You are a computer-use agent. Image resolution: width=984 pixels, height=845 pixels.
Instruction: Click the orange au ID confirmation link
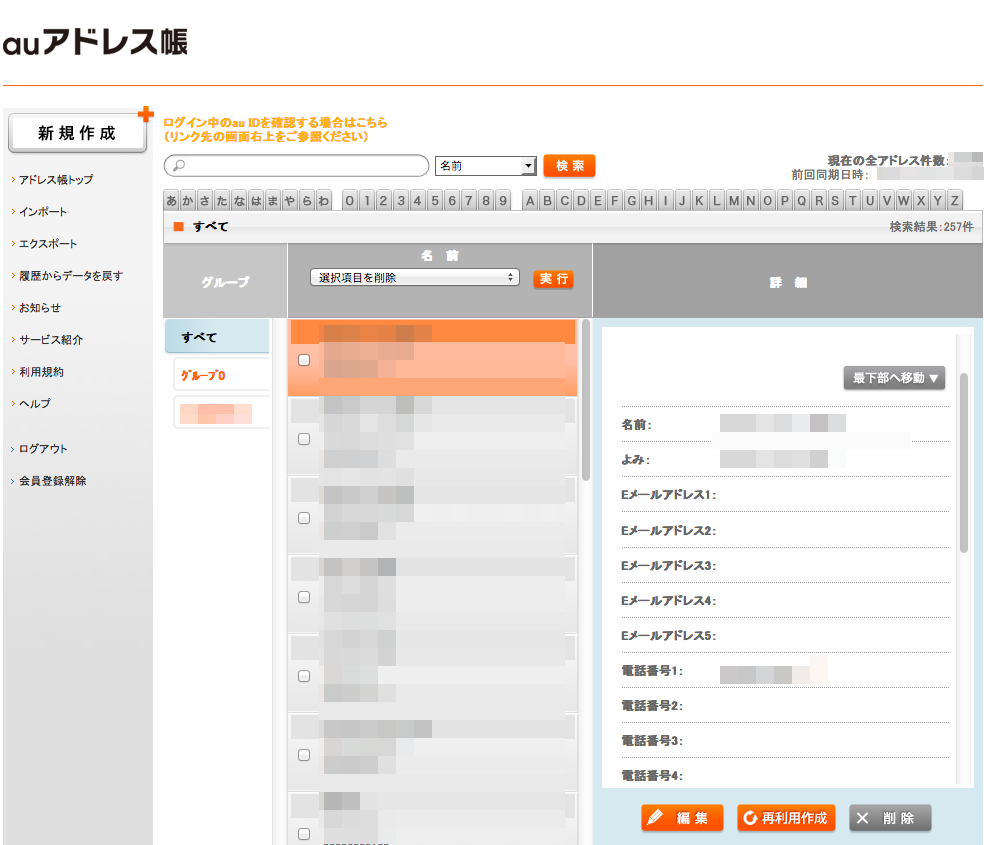pos(275,129)
